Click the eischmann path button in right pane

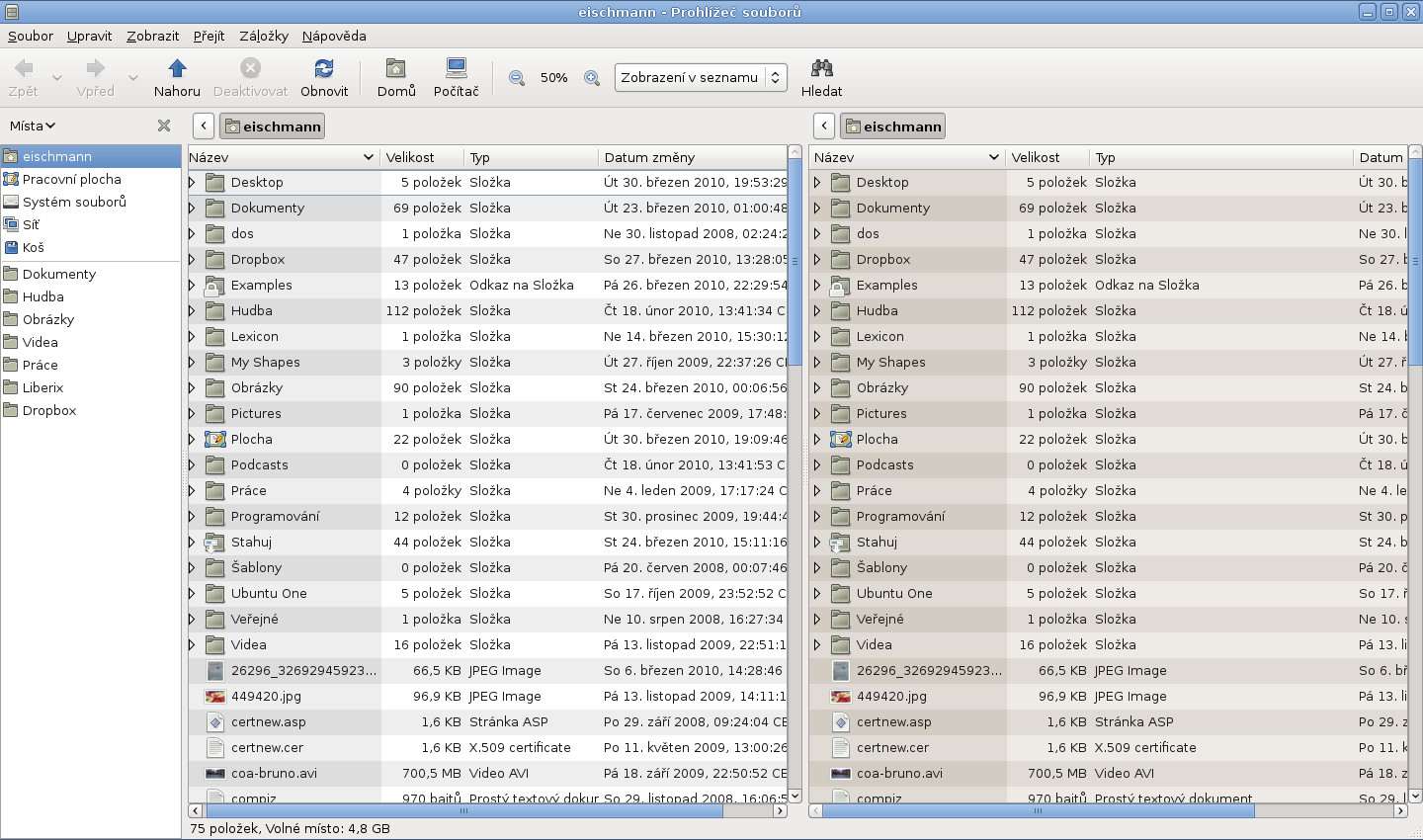[x=892, y=126]
